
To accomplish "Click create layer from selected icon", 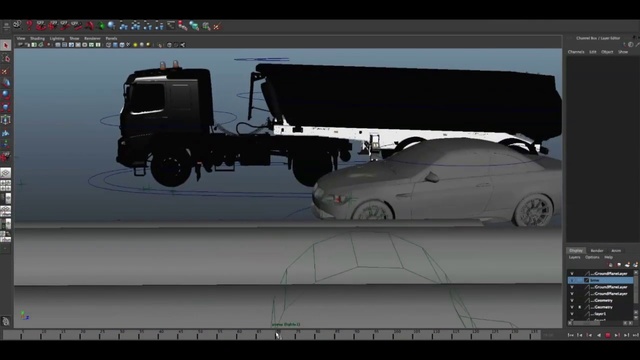I will coord(635,265).
